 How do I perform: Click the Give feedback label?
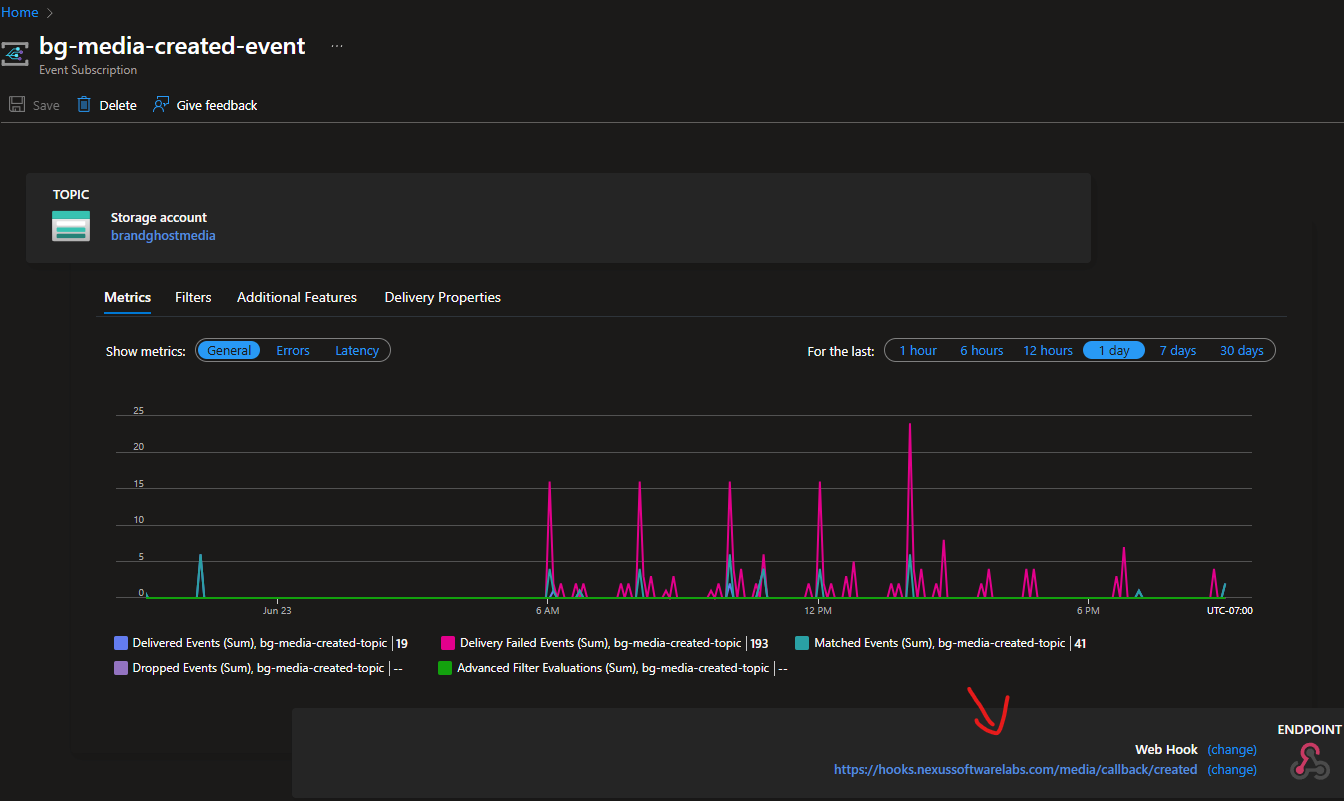[x=217, y=105]
